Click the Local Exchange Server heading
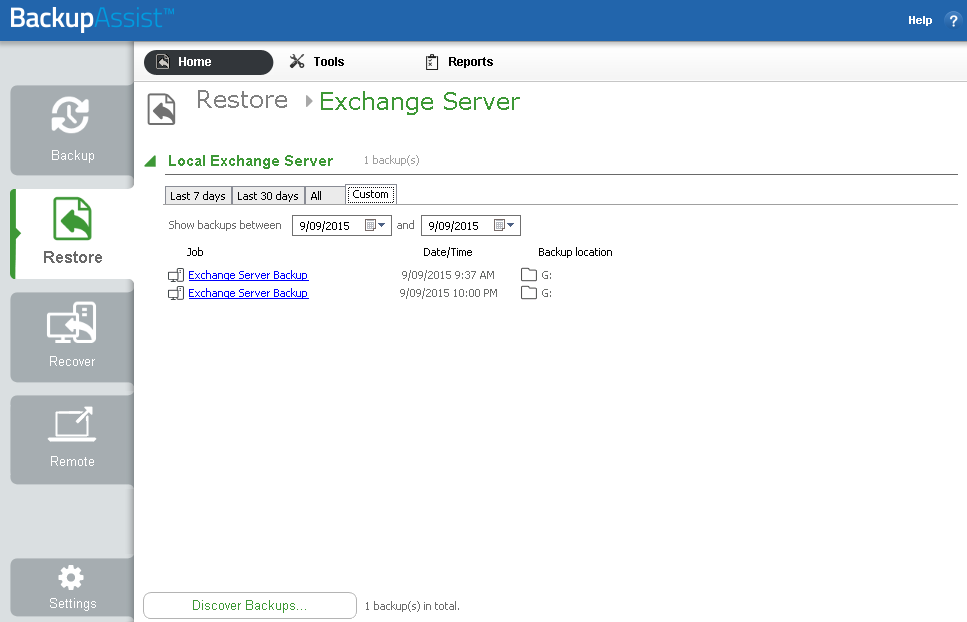967x622 pixels. tap(250, 161)
